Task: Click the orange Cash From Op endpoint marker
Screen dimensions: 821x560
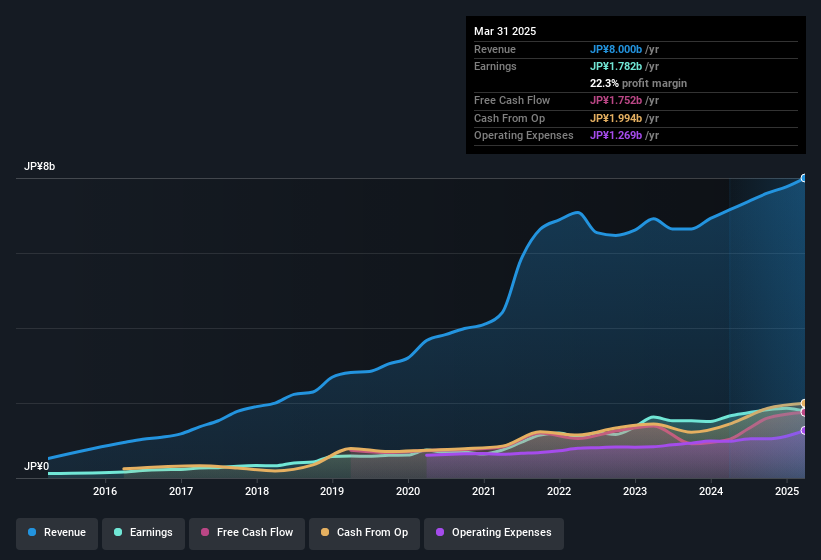Action: [x=804, y=404]
